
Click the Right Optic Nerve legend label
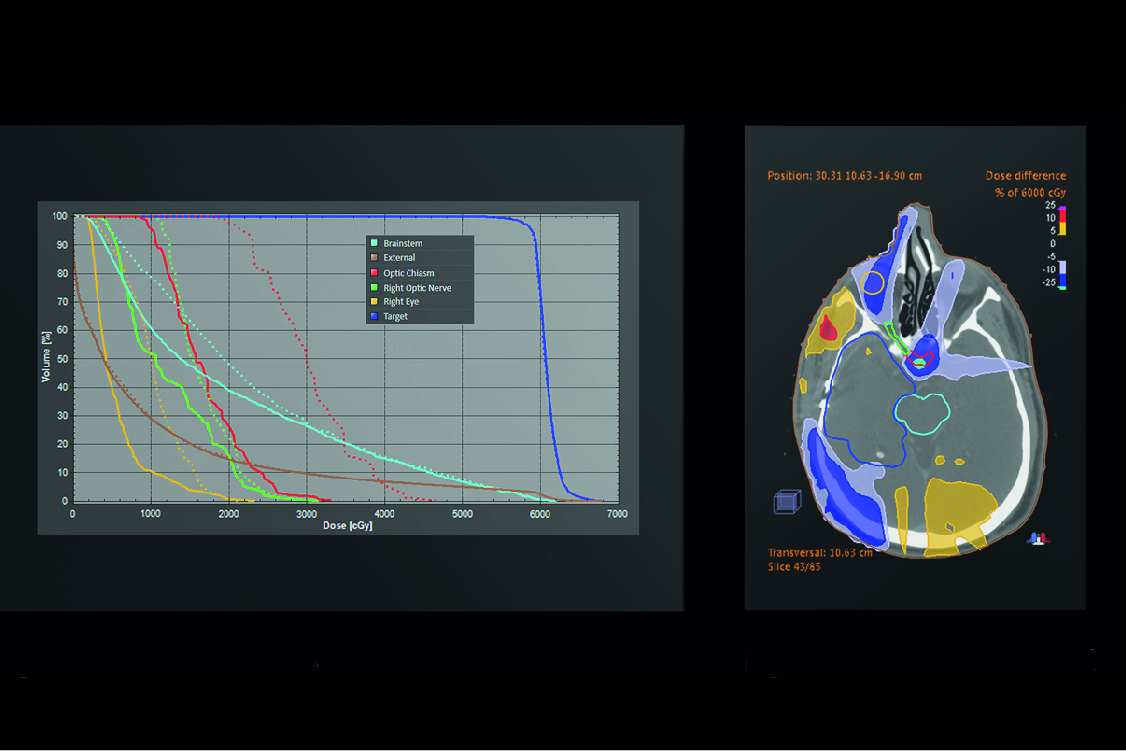[x=417, y=288]
